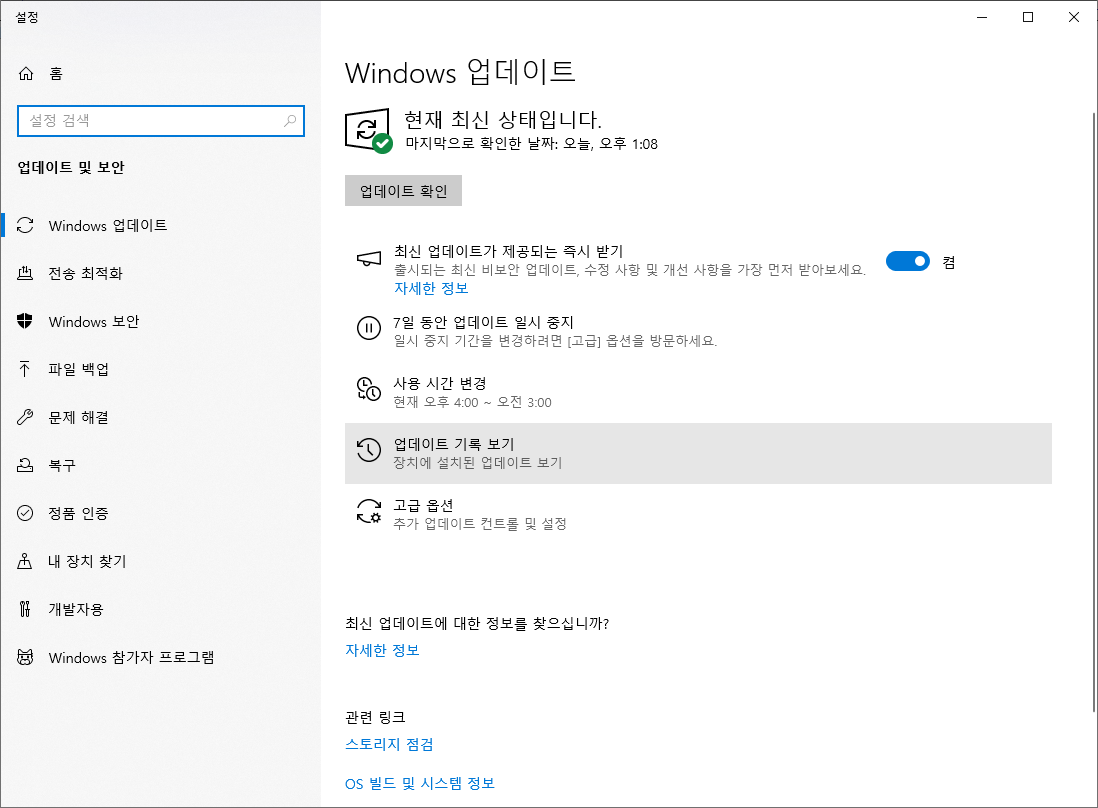
Task: Click the megaphone icon for latest updates
Action: pos(369,259)
